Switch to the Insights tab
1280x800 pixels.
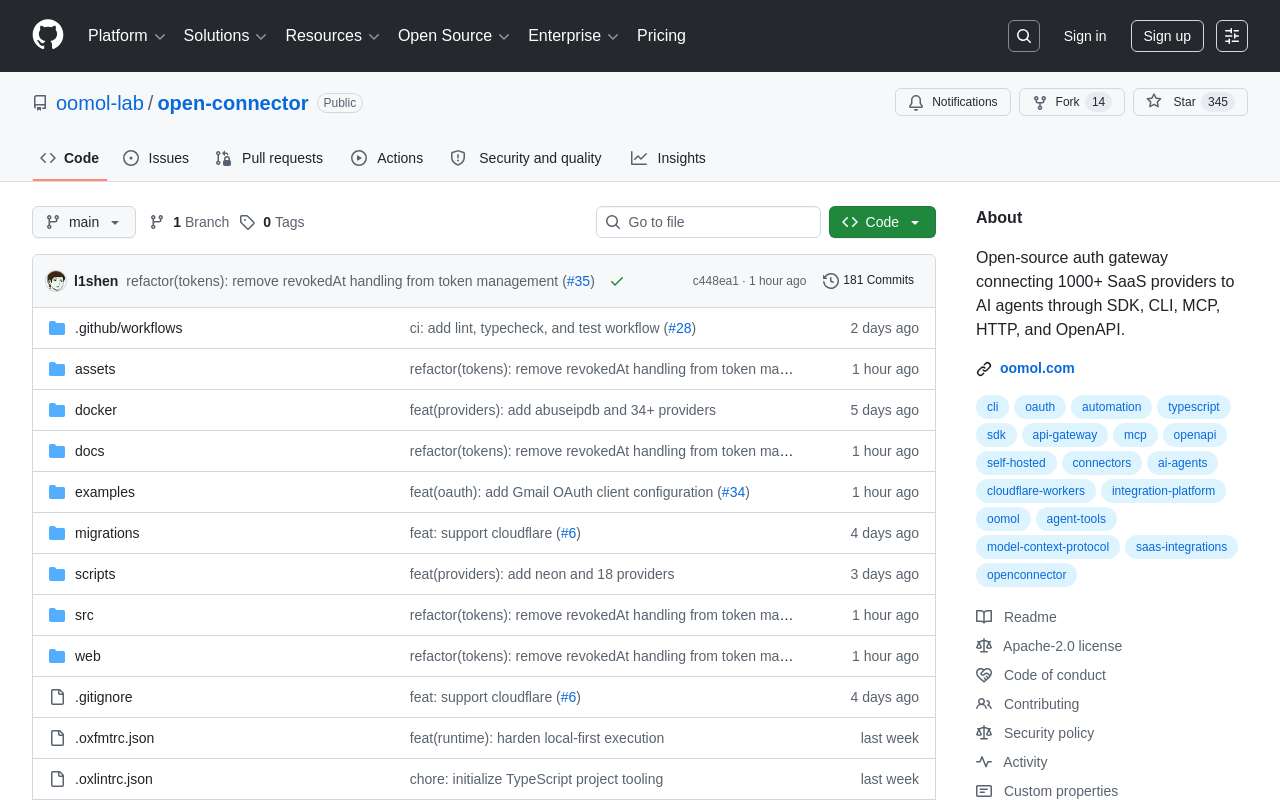[x=668, y=158]
